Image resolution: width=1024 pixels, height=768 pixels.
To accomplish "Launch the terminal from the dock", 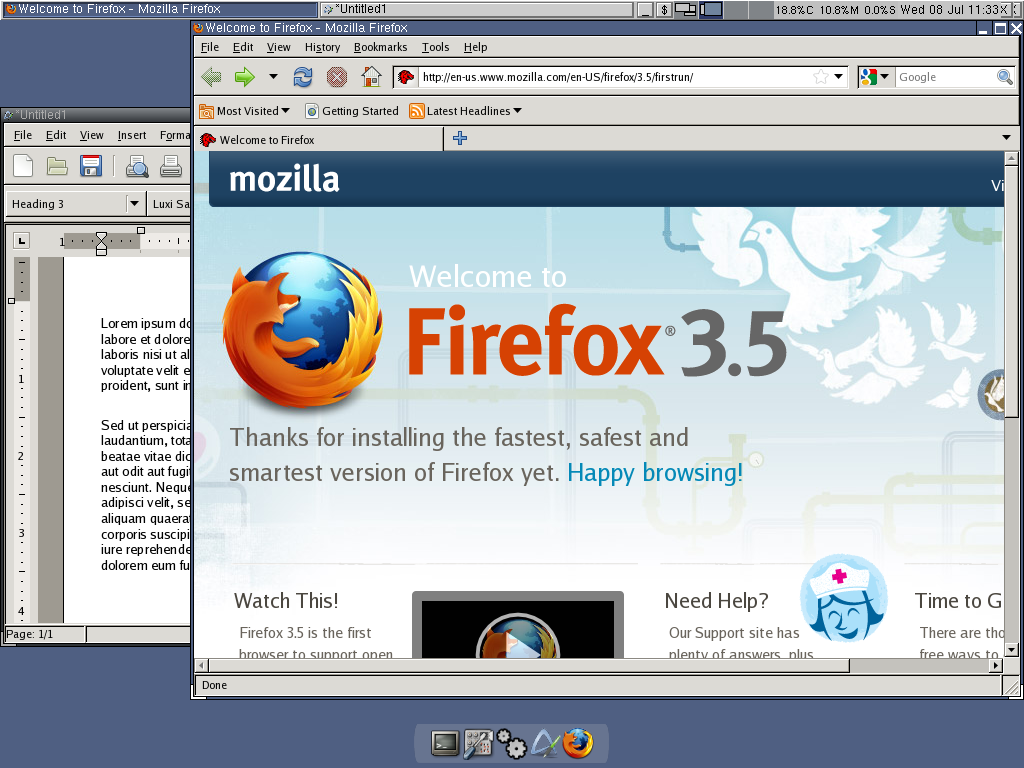I will pyautogui.click(x=445, y=743).
